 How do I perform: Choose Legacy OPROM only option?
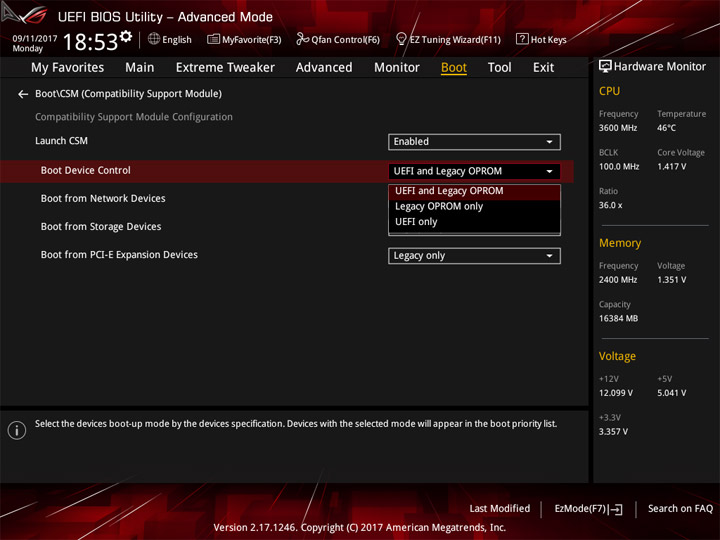[474, 207]
